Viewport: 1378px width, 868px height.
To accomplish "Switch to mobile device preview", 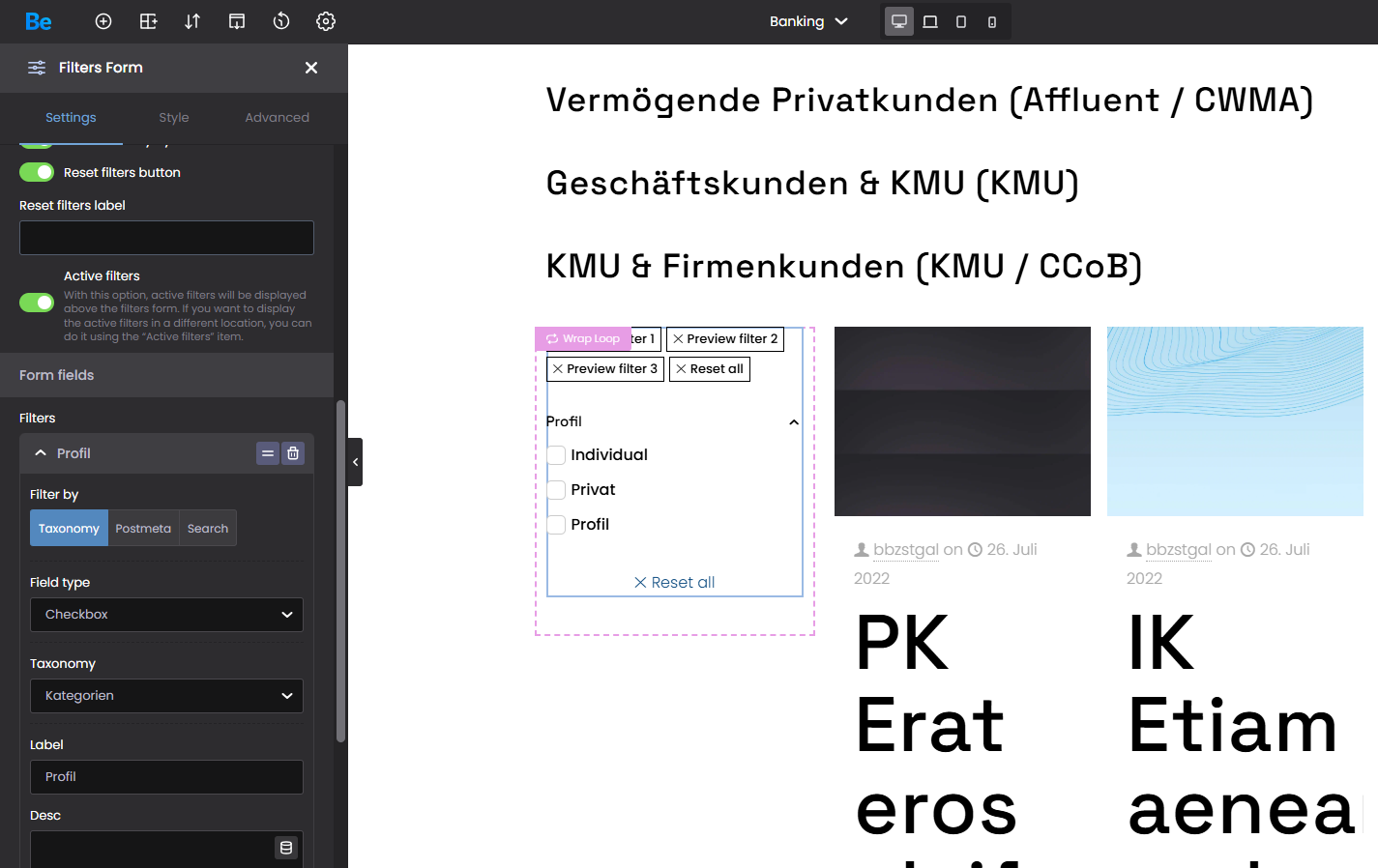I will click(x=992, y=21).
